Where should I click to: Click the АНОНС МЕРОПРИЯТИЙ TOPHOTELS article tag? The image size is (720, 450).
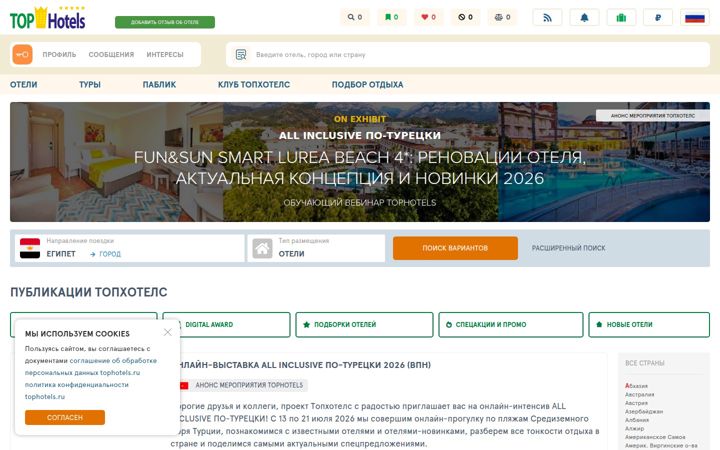click(x=249, y=385)
